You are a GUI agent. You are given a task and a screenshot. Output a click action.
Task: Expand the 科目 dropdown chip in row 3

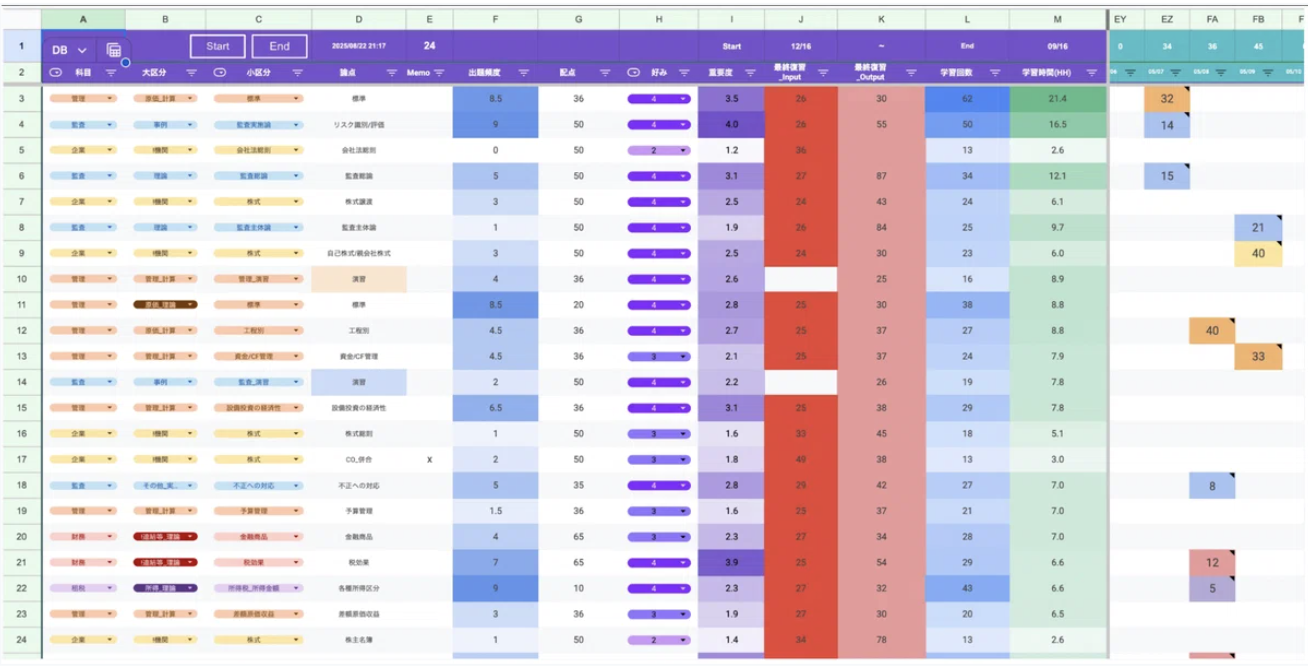[x=82, y=99]
